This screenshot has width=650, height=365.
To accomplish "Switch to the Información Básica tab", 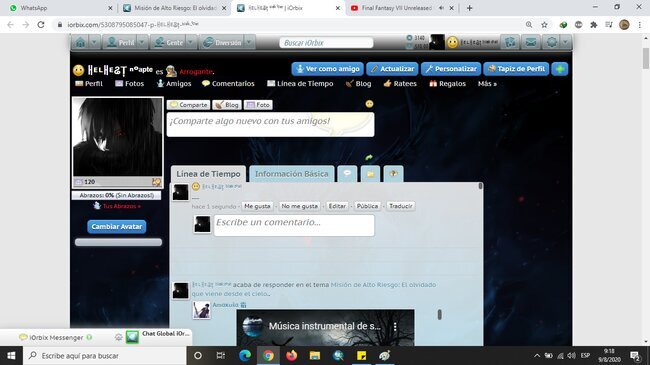I will click(291, 174).
